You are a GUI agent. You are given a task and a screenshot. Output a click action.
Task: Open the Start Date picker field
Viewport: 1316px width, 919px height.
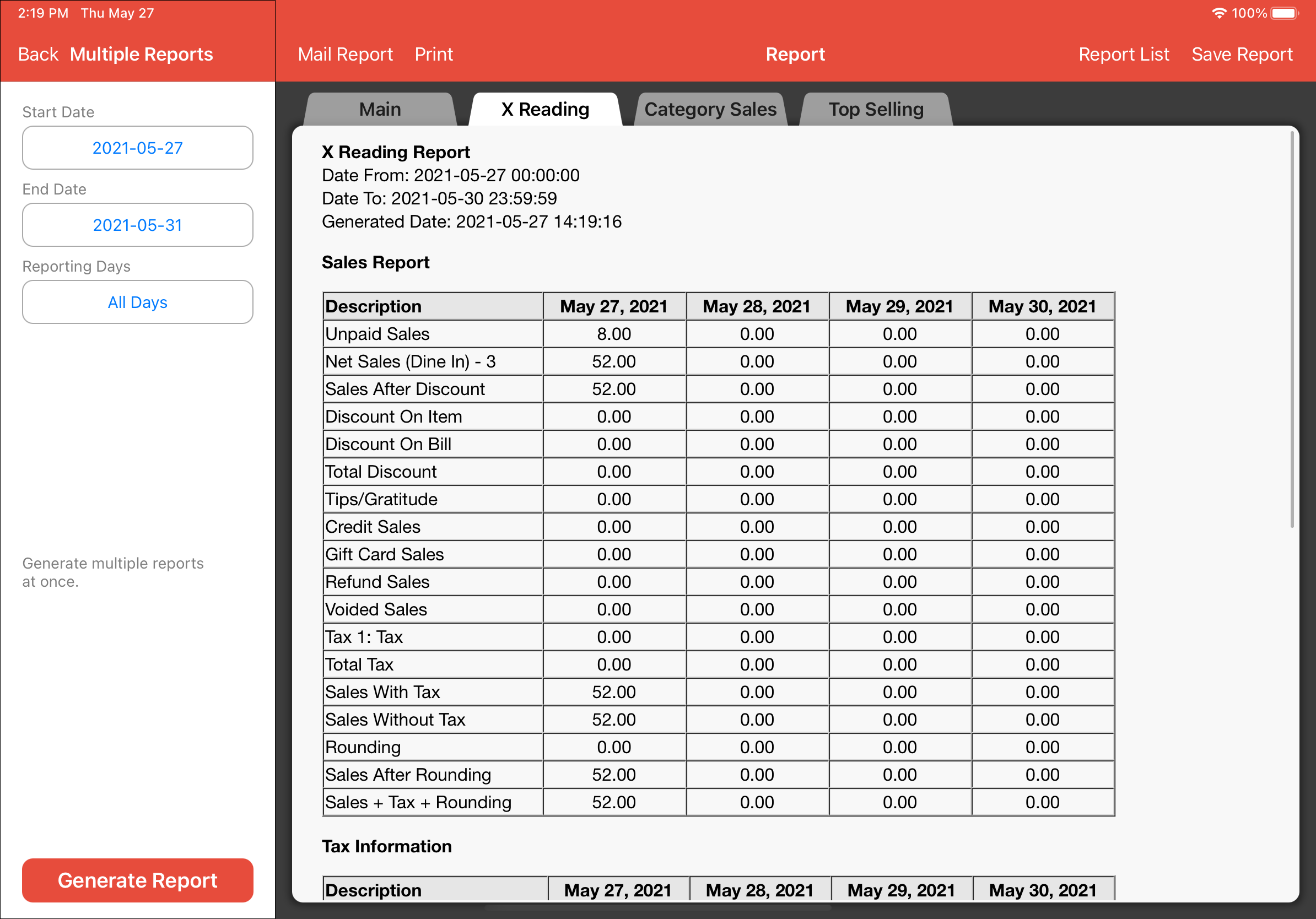pos(138,148)
